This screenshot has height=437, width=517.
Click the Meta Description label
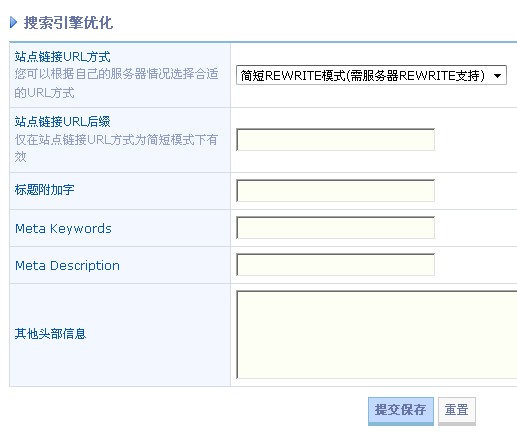coord(67,266)
